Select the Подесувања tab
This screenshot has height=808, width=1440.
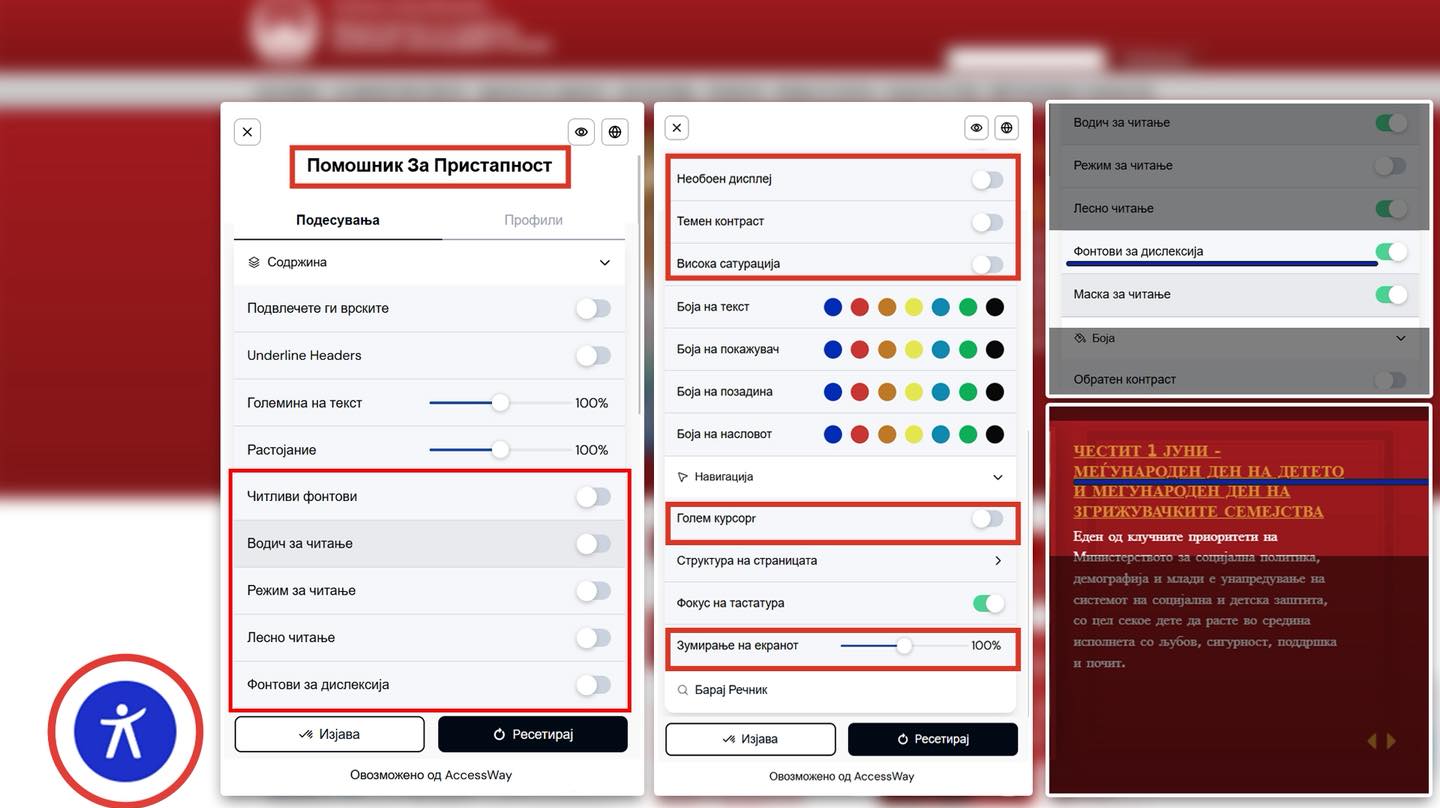coord(337,220)
